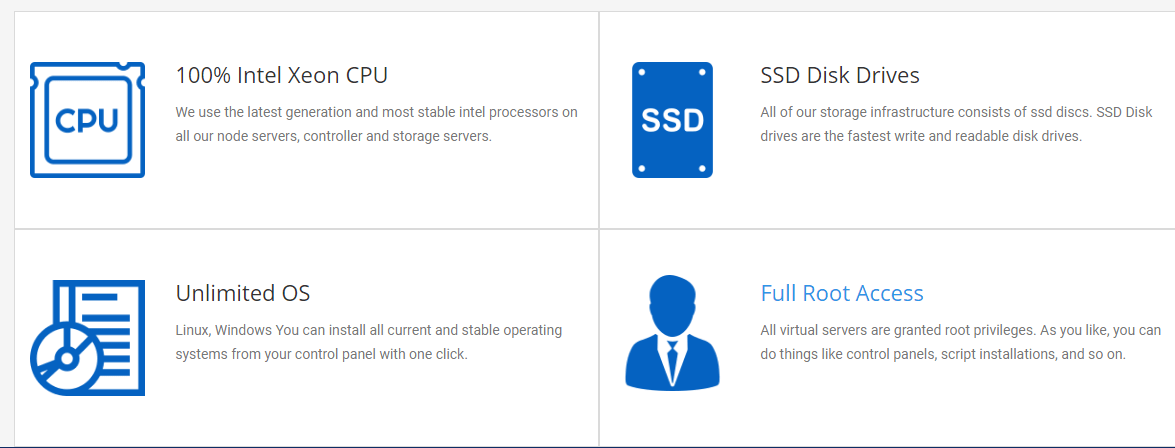Click the CPU letters inside the chip icon
Image resolution: width=1175 pixels, height=448 pixels.
[x=87, y=121]
